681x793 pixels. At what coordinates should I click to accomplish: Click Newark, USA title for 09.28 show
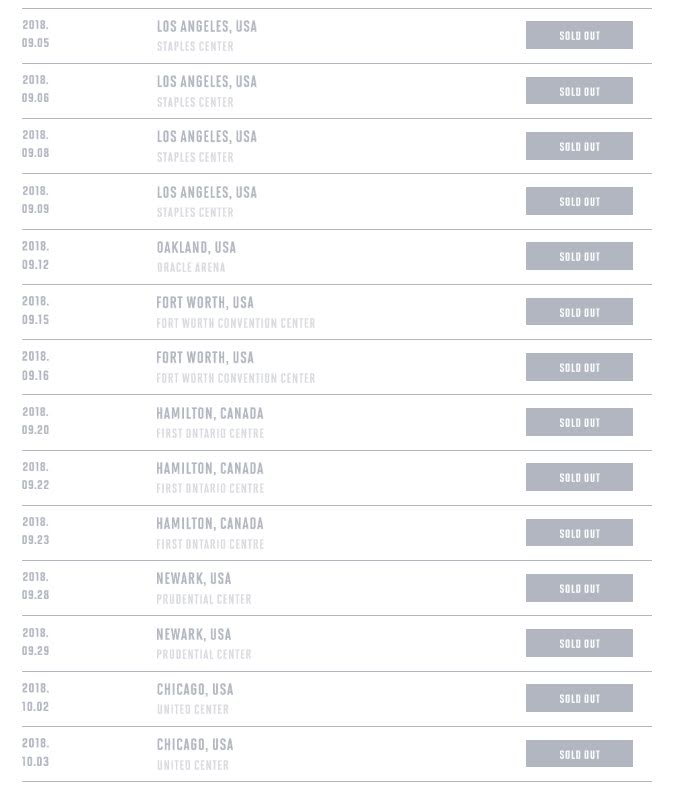(194, 578)
